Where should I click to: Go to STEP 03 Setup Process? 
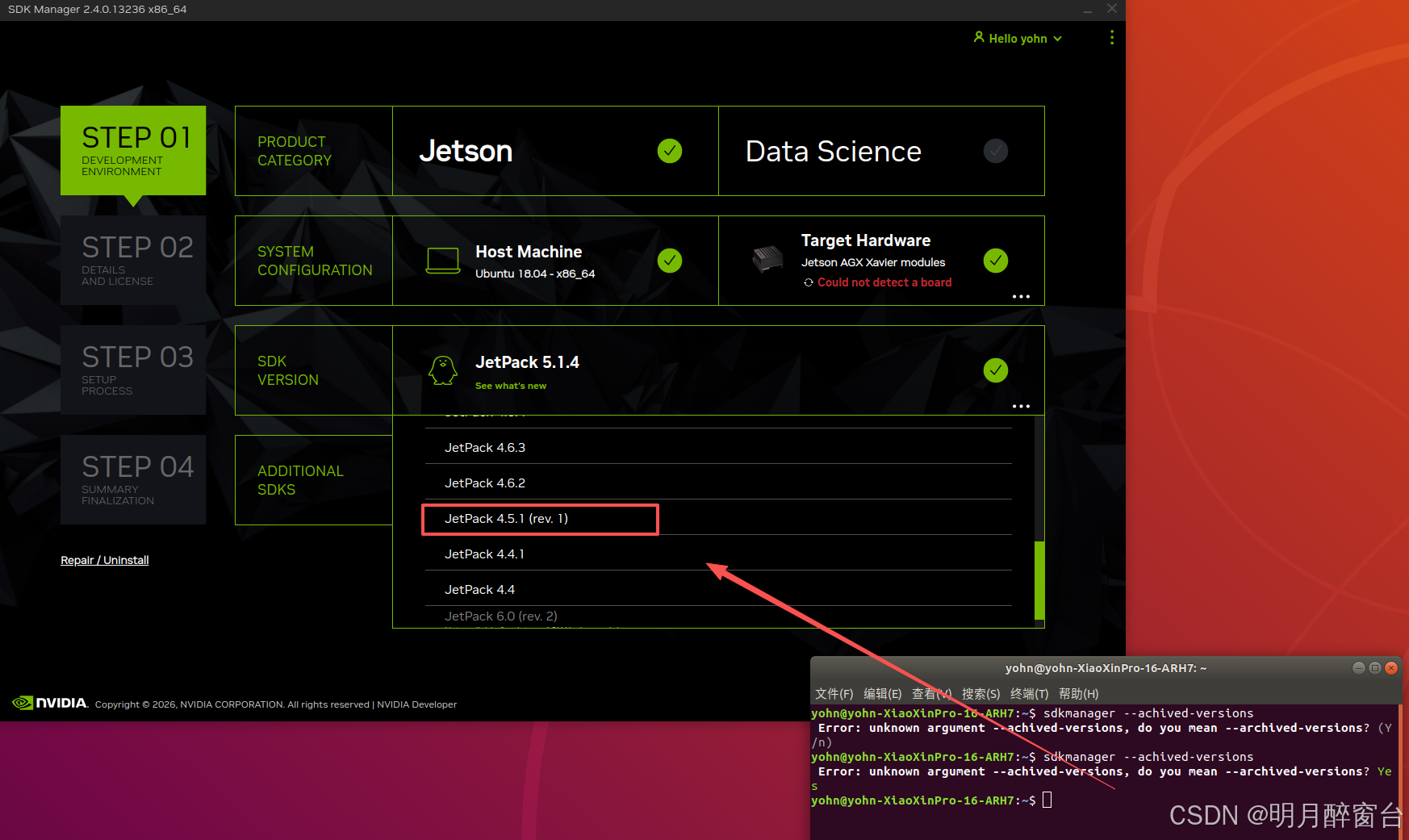pos(133,370)
